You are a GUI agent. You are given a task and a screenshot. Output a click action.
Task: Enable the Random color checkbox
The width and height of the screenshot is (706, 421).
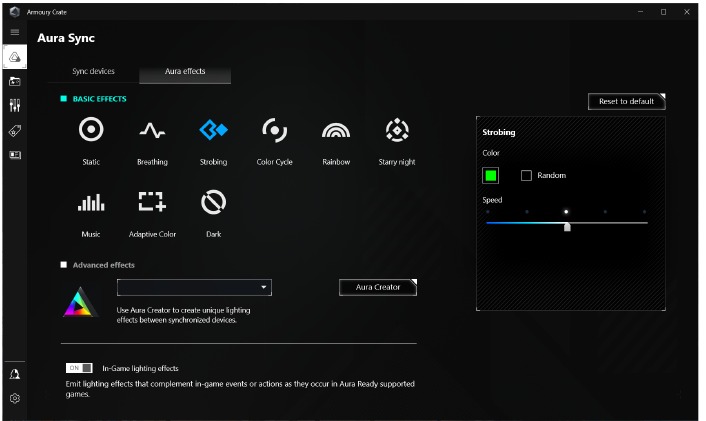tap(526, 176)
